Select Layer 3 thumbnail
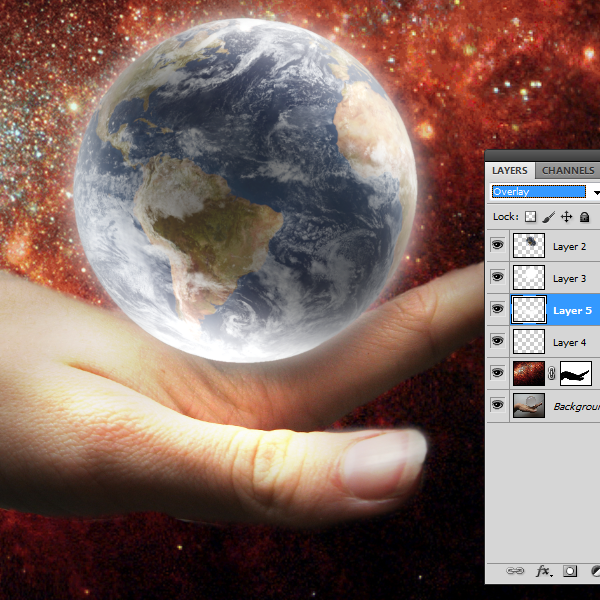 tap(529, 277)
